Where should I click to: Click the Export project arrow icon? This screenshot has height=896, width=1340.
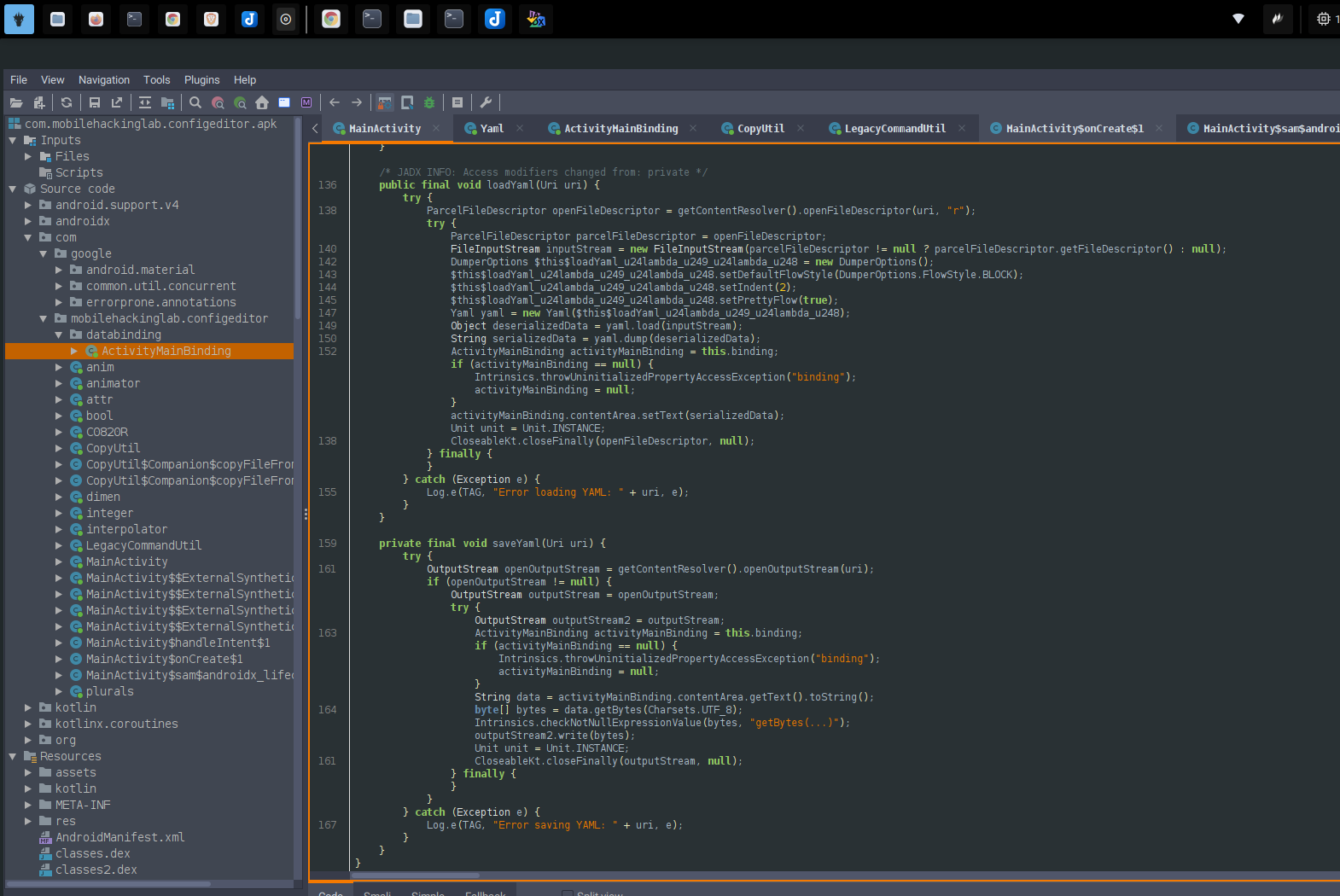pos(117,102)
